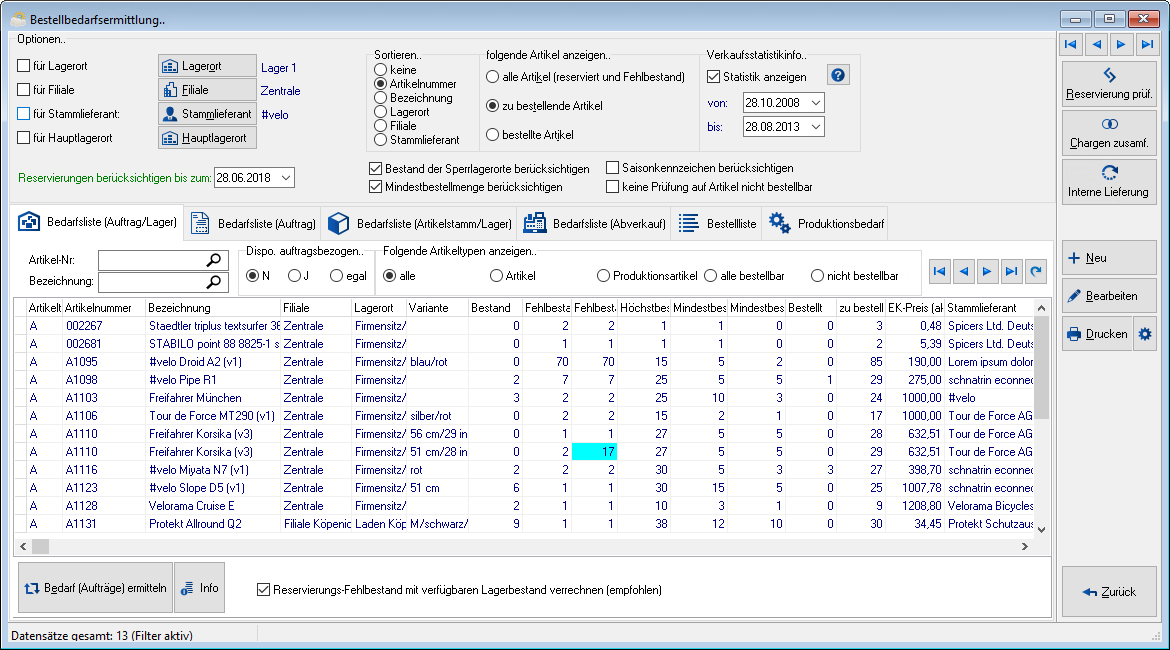Screen dimensions: 1170x650
Task: Refresh the grid list
Action: pyautogui.click(x=1036, y=272)
